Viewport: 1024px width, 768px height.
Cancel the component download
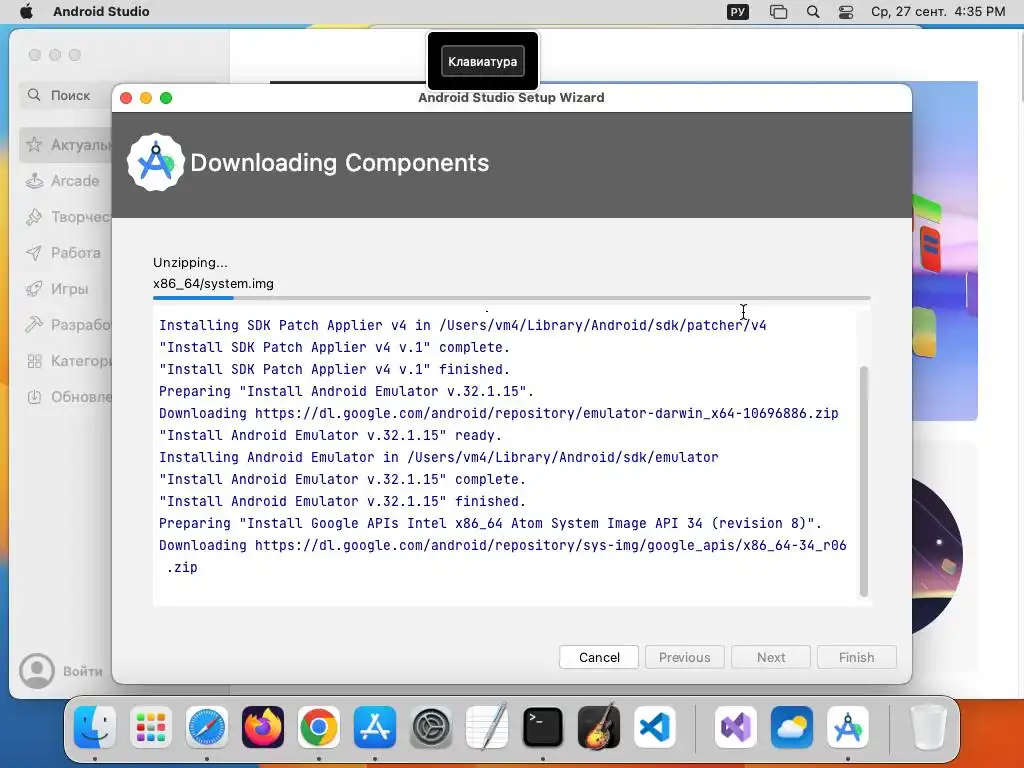point(599,657)
